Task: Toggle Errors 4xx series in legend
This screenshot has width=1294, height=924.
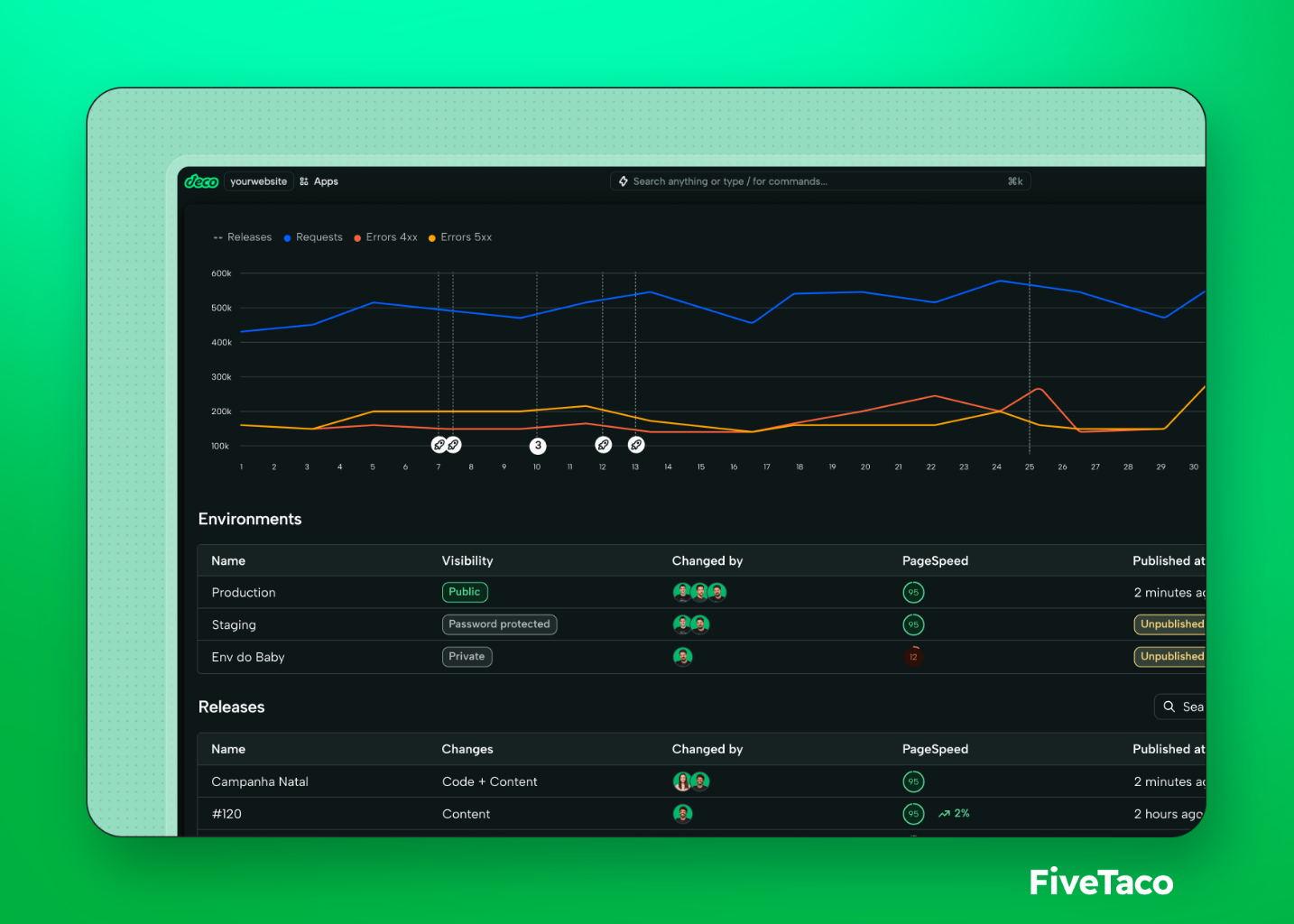Action: (x=385, y=237)
